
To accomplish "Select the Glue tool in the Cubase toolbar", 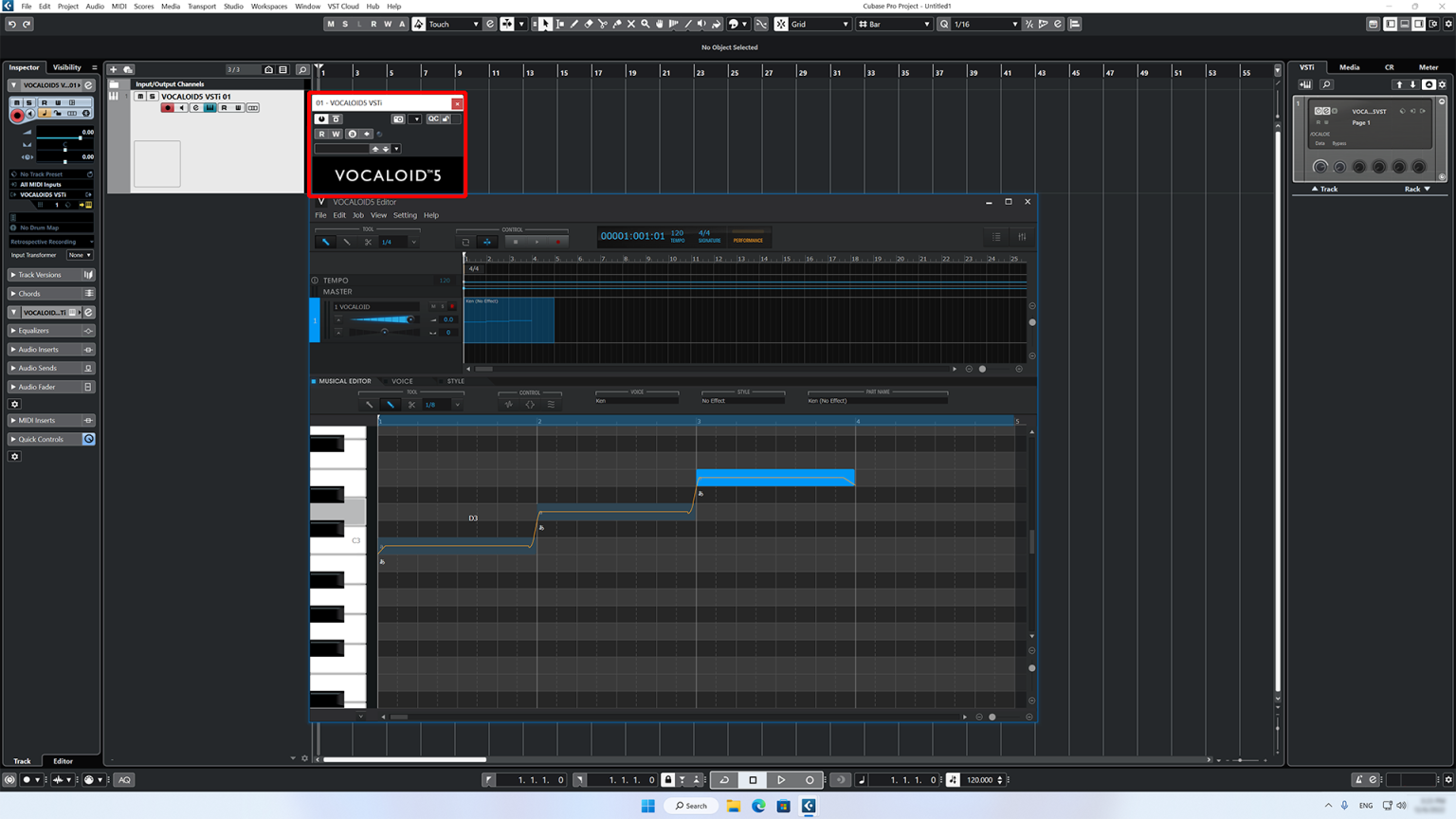I will [x=617, y=24].
